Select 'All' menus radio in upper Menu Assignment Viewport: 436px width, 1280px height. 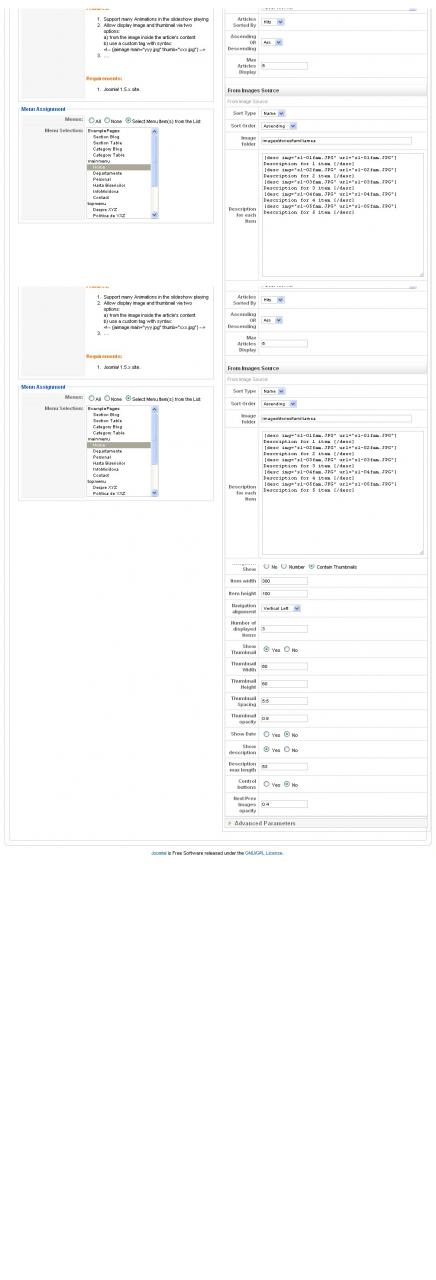[91, 120]
